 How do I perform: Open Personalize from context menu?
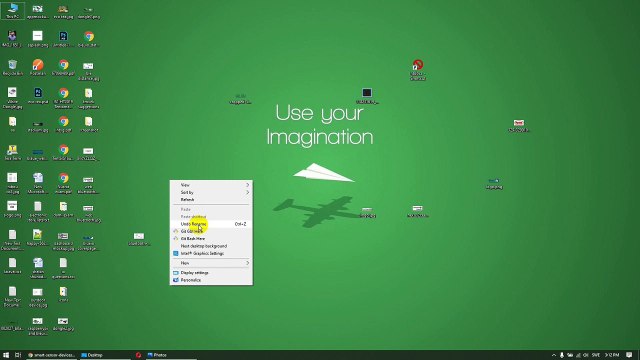211,280
